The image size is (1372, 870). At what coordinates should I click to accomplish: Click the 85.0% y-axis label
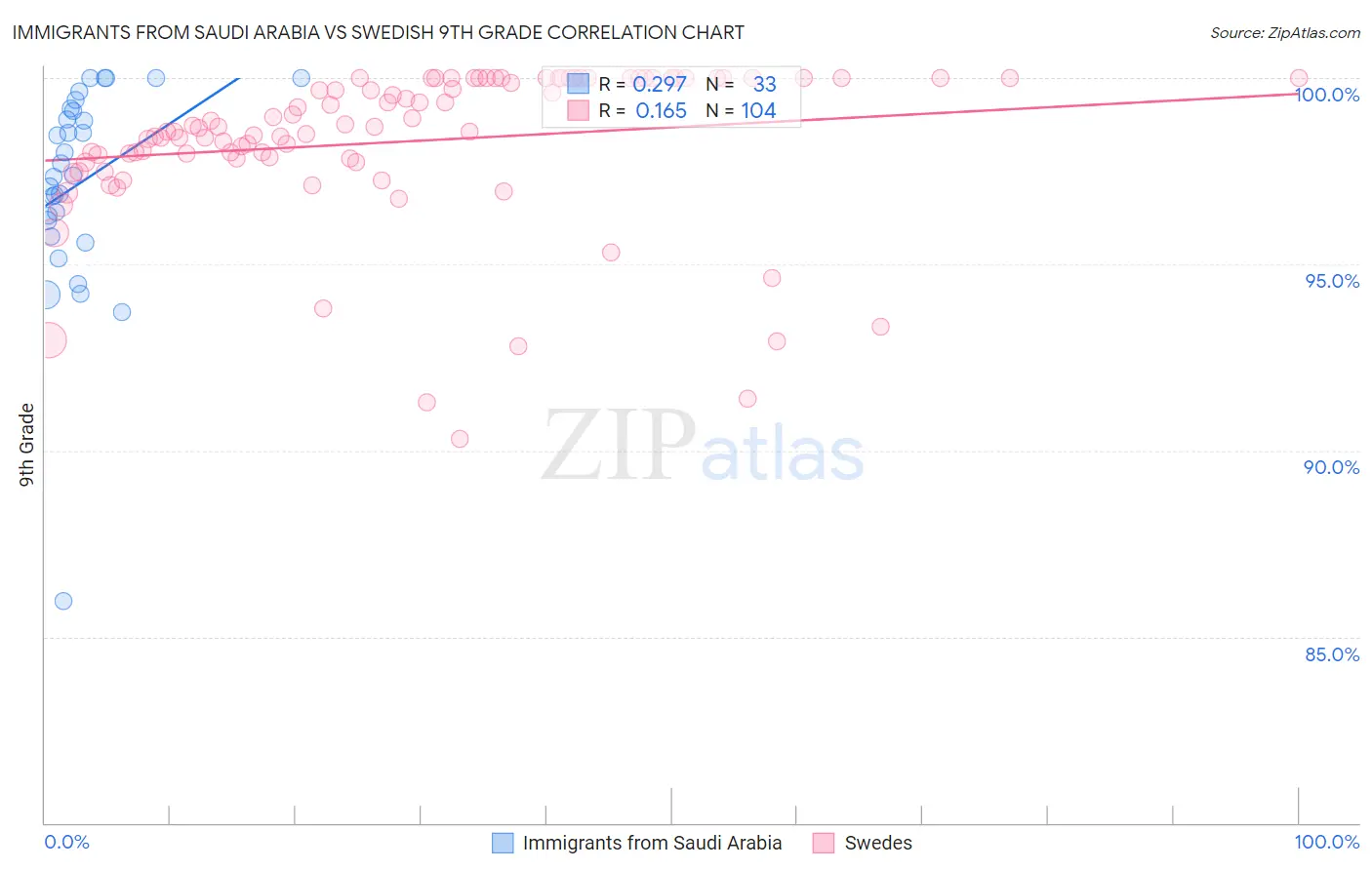[x=1332, y=654]
